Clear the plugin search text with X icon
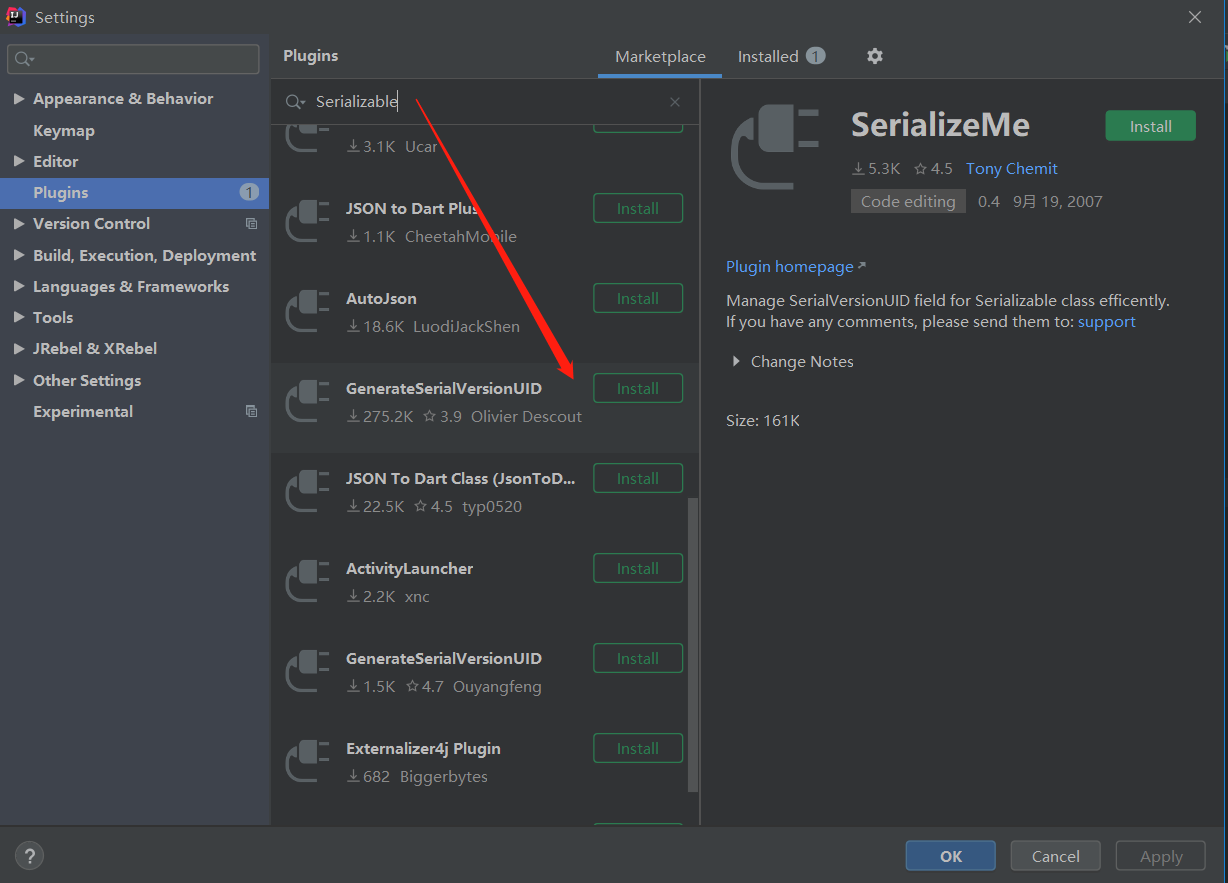The width and height of the screenshot is (1228, 883). click(675, 102)
